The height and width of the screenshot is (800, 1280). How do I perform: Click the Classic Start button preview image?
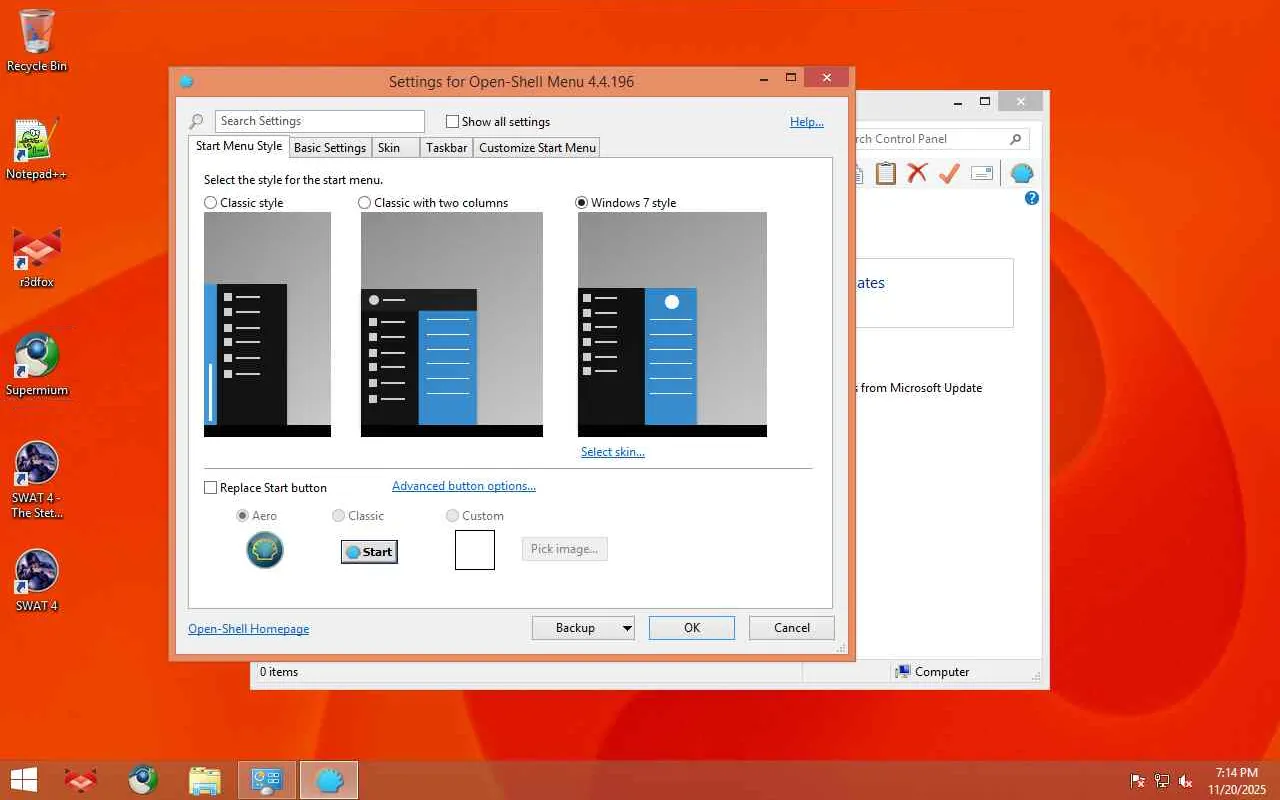[x=369, y=552]
